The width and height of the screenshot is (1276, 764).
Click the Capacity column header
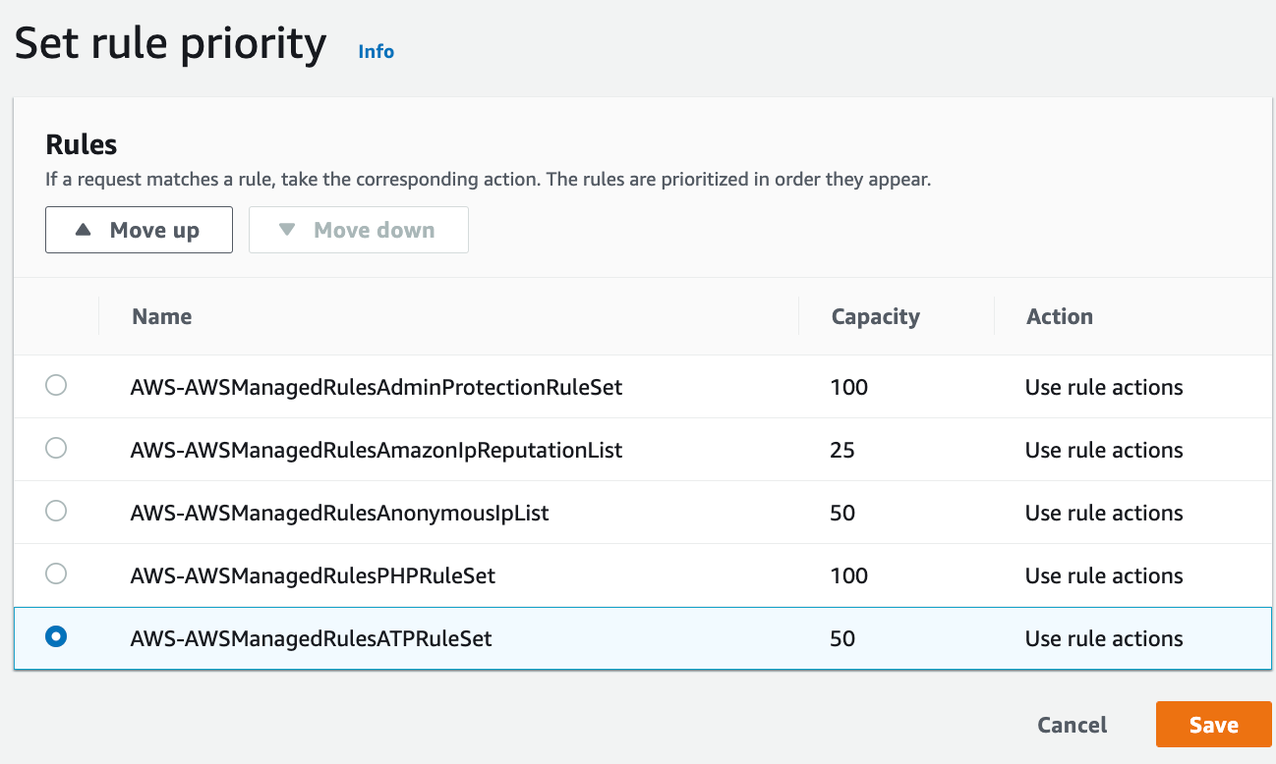click(875, 317)
